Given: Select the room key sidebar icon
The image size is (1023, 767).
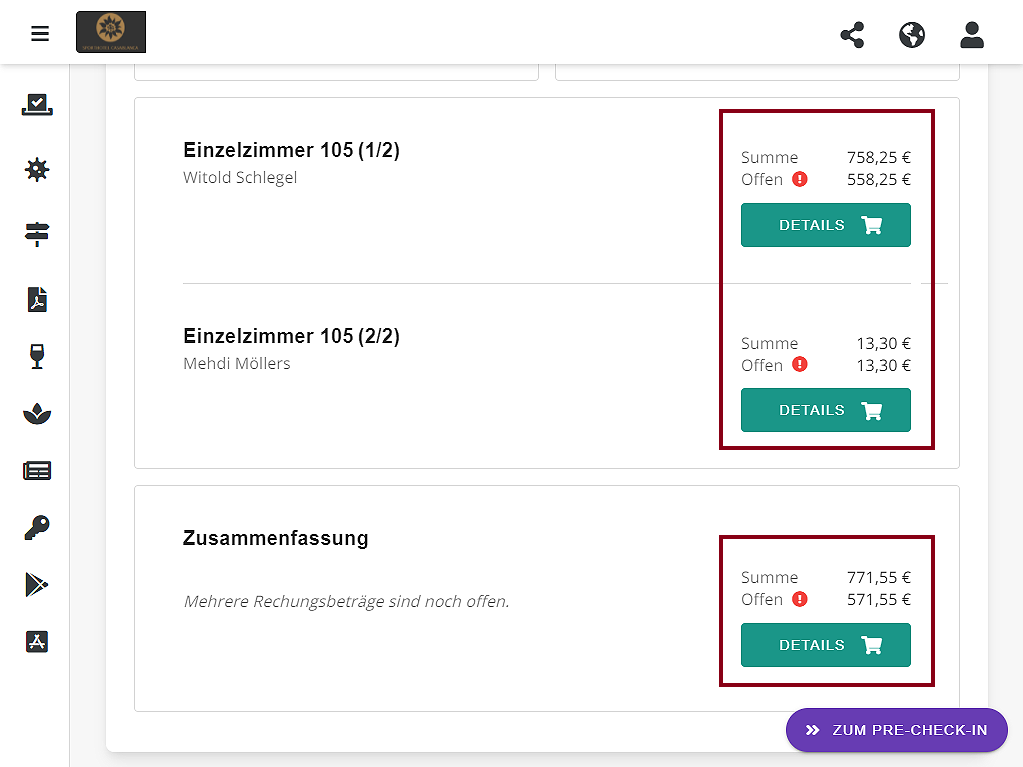Looking at the screenshot, I should (x=36, y=528).
